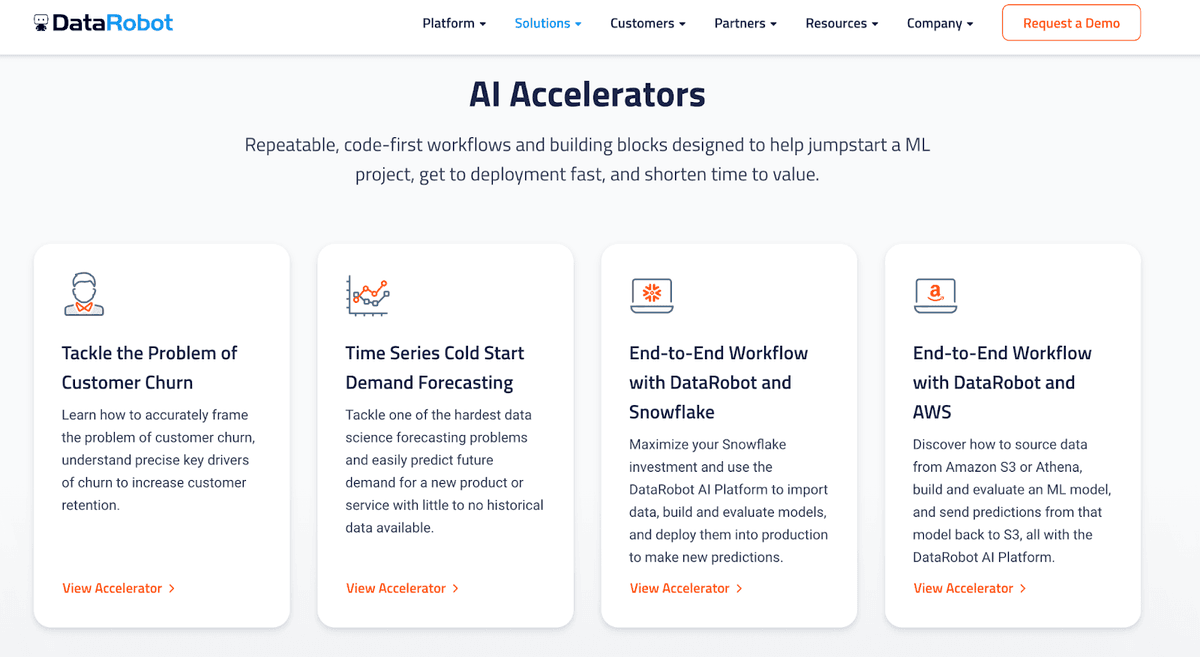Click the chevron next to AWS View Accelerator
This screenshot has height=657, width=1200.
[1023, 589]
